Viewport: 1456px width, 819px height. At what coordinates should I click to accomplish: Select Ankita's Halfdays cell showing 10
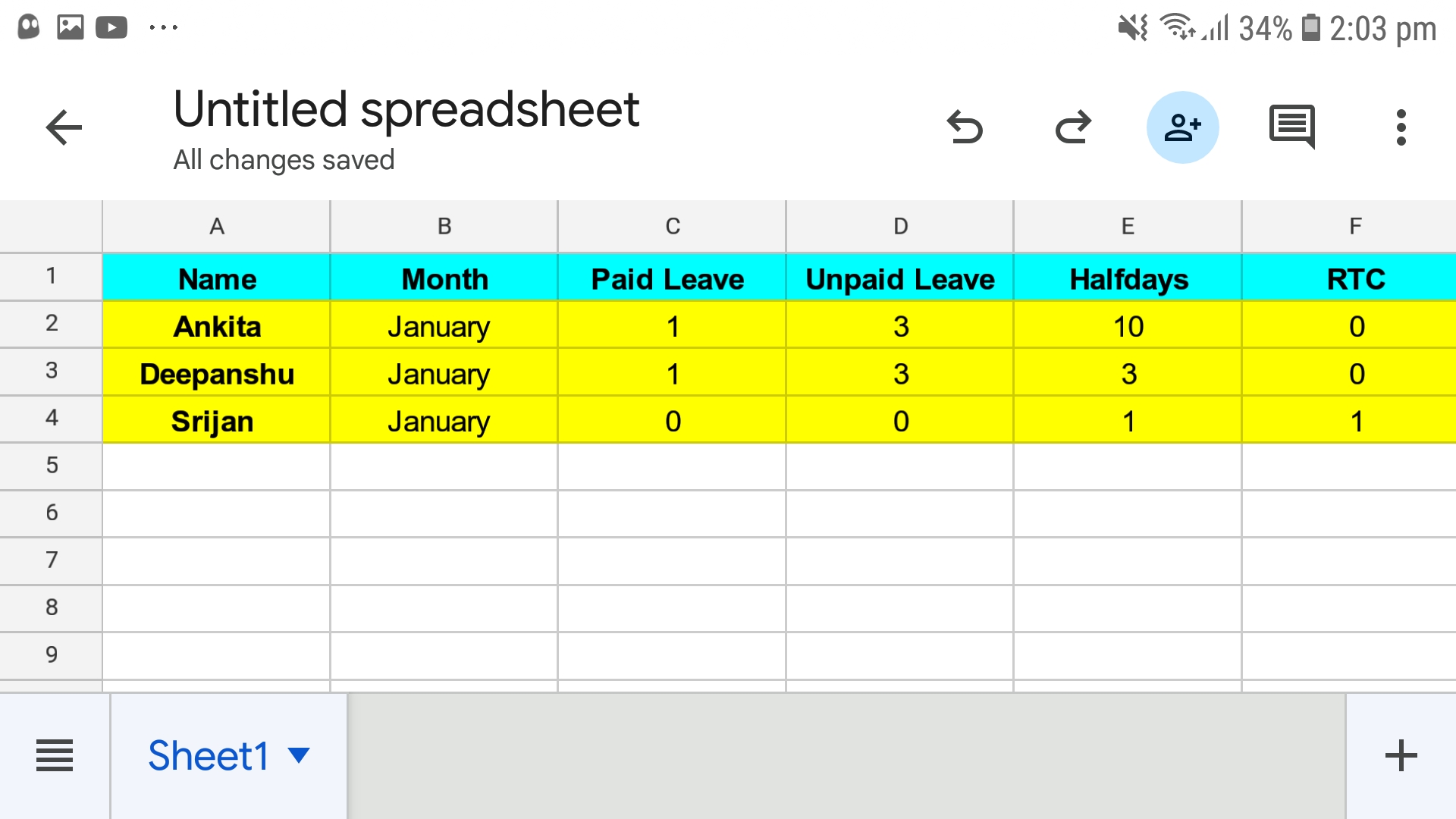[1128, 326]
